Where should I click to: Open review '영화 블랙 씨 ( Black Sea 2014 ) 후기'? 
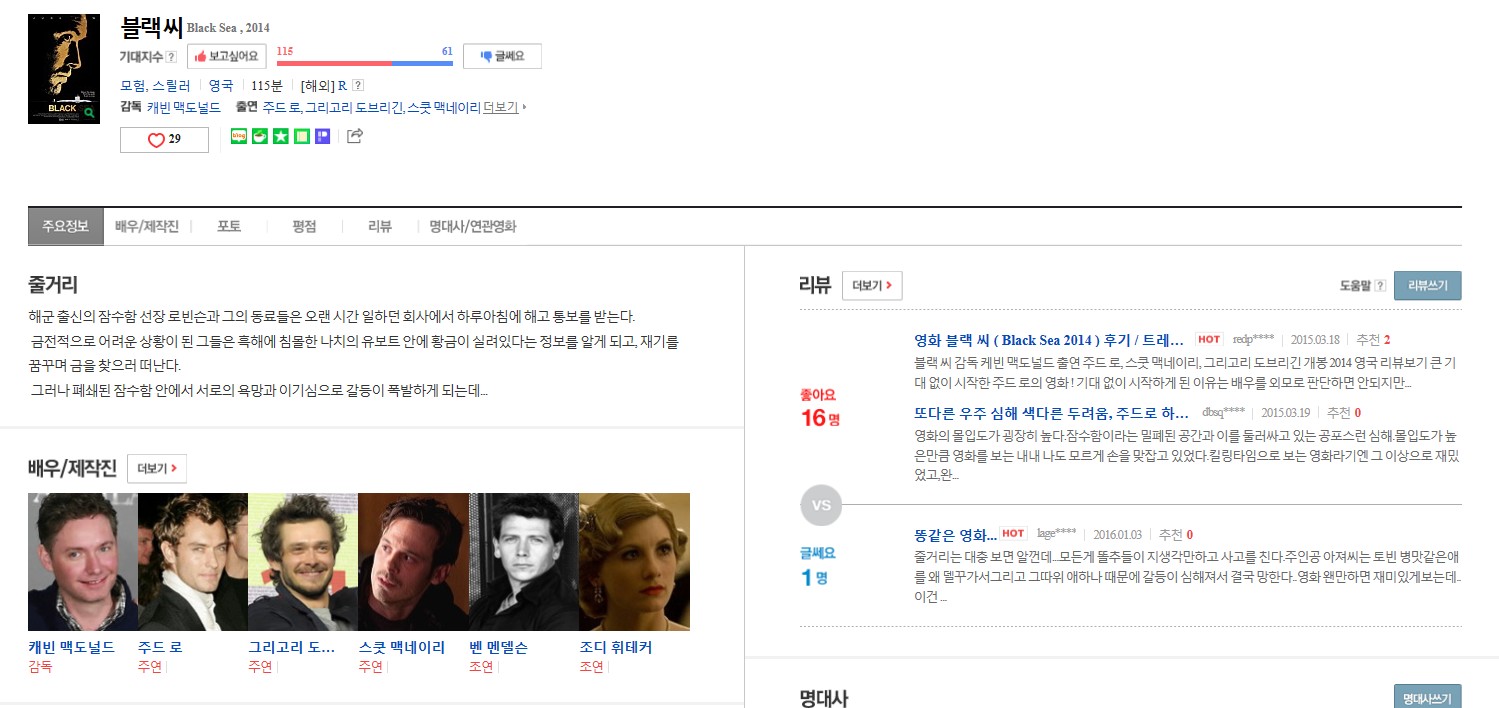1049,339
